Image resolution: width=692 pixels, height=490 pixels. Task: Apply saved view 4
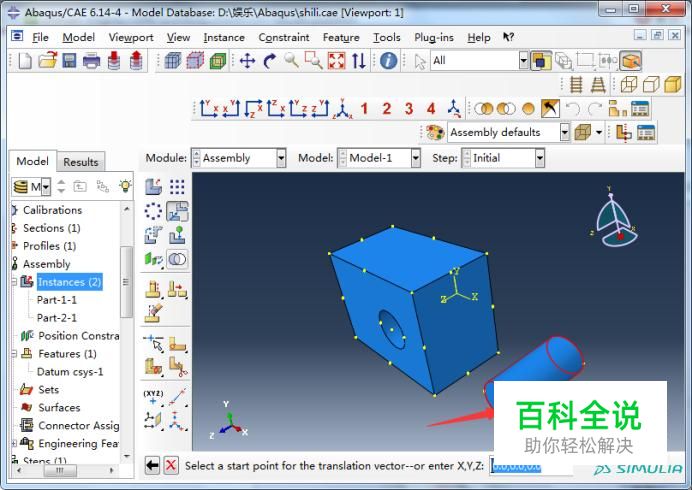coord(431,108)
